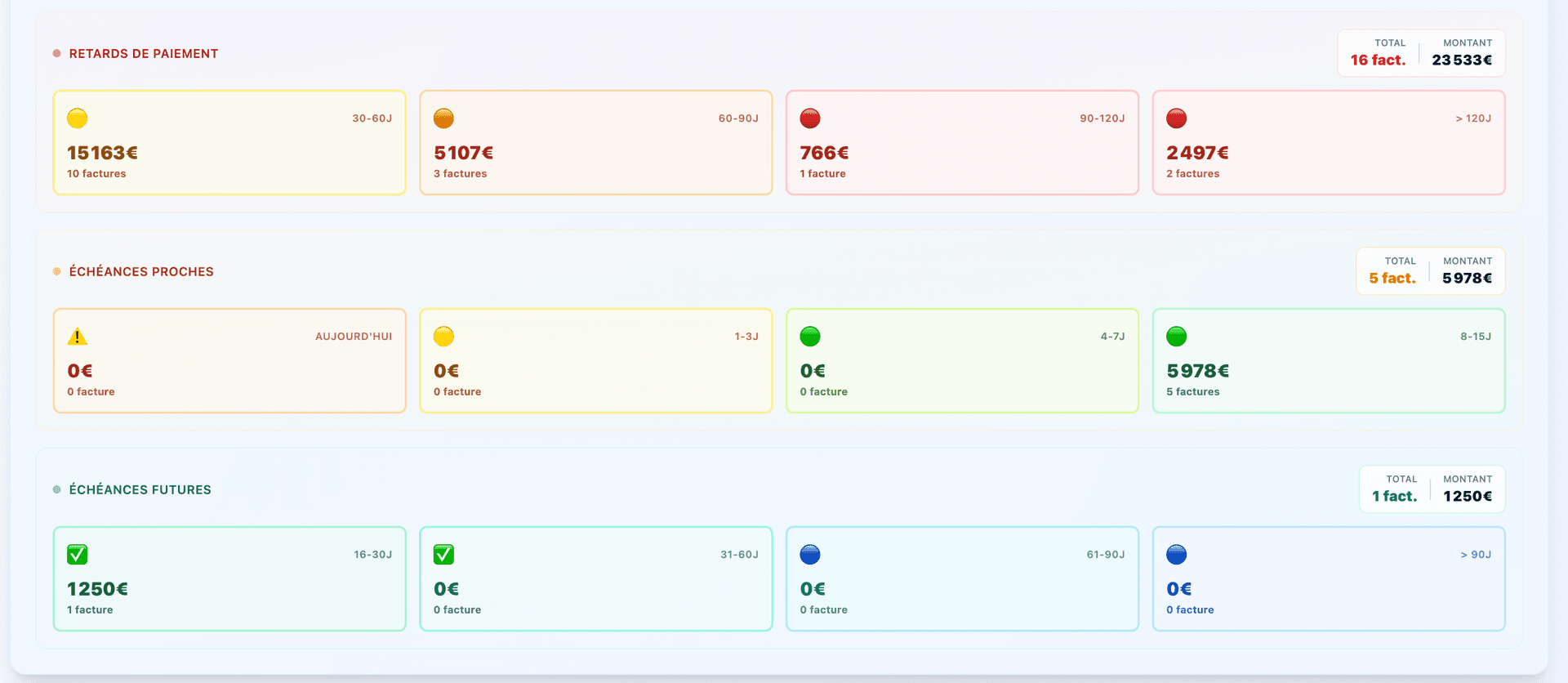This screenshot has width=1568, height=683.
Task: Click red circle icon in > 120J card
Action: (x=1176, y=118)
